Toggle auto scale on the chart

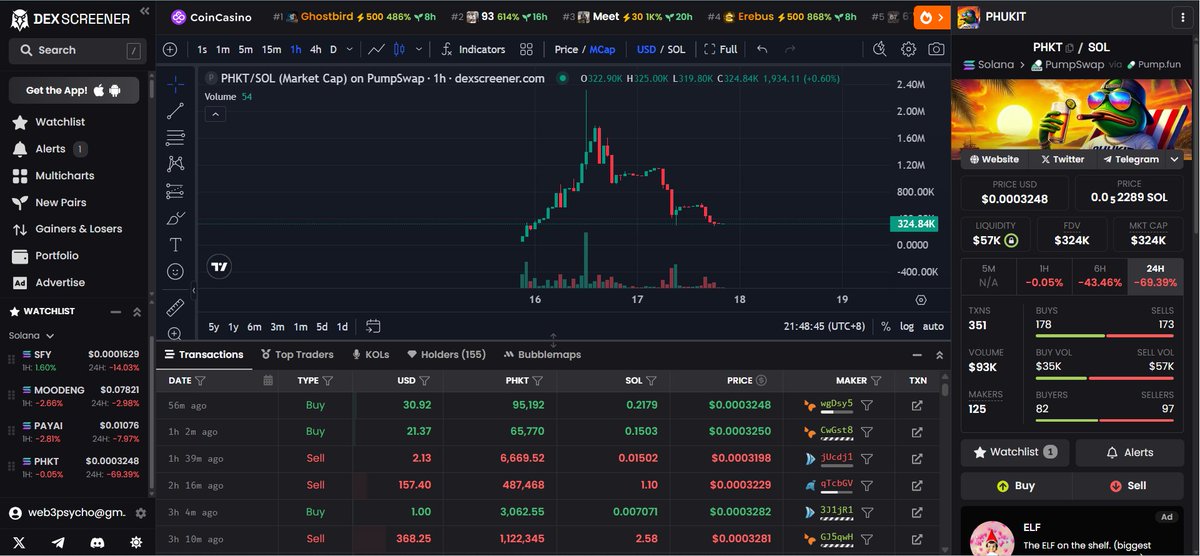tap(933, 326)
